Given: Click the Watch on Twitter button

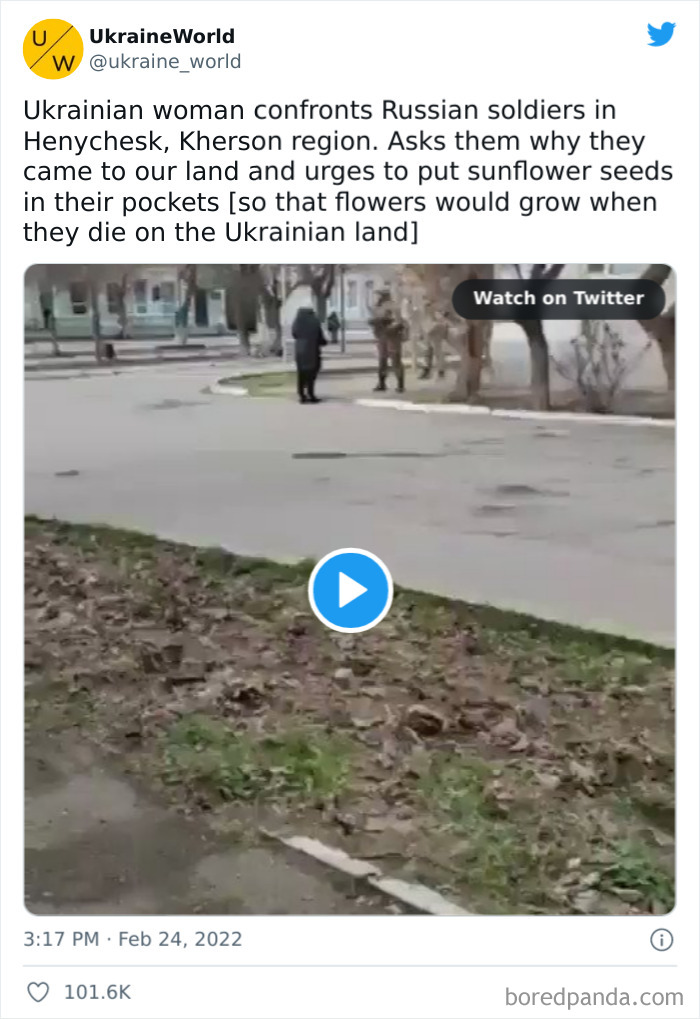Looking at the screenshot, I should [x=558, y=298].
